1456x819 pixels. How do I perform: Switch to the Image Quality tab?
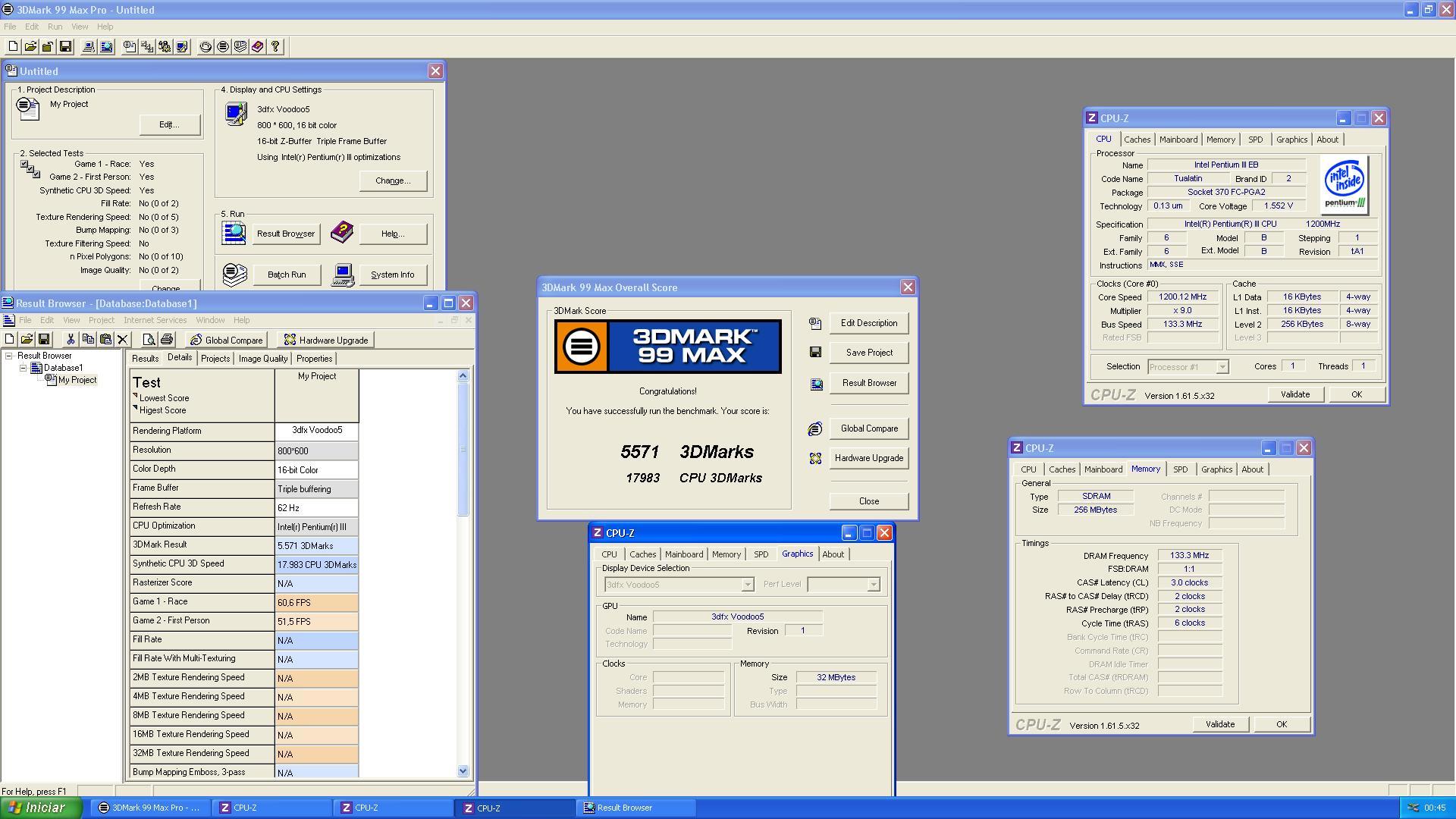(263, 359)
